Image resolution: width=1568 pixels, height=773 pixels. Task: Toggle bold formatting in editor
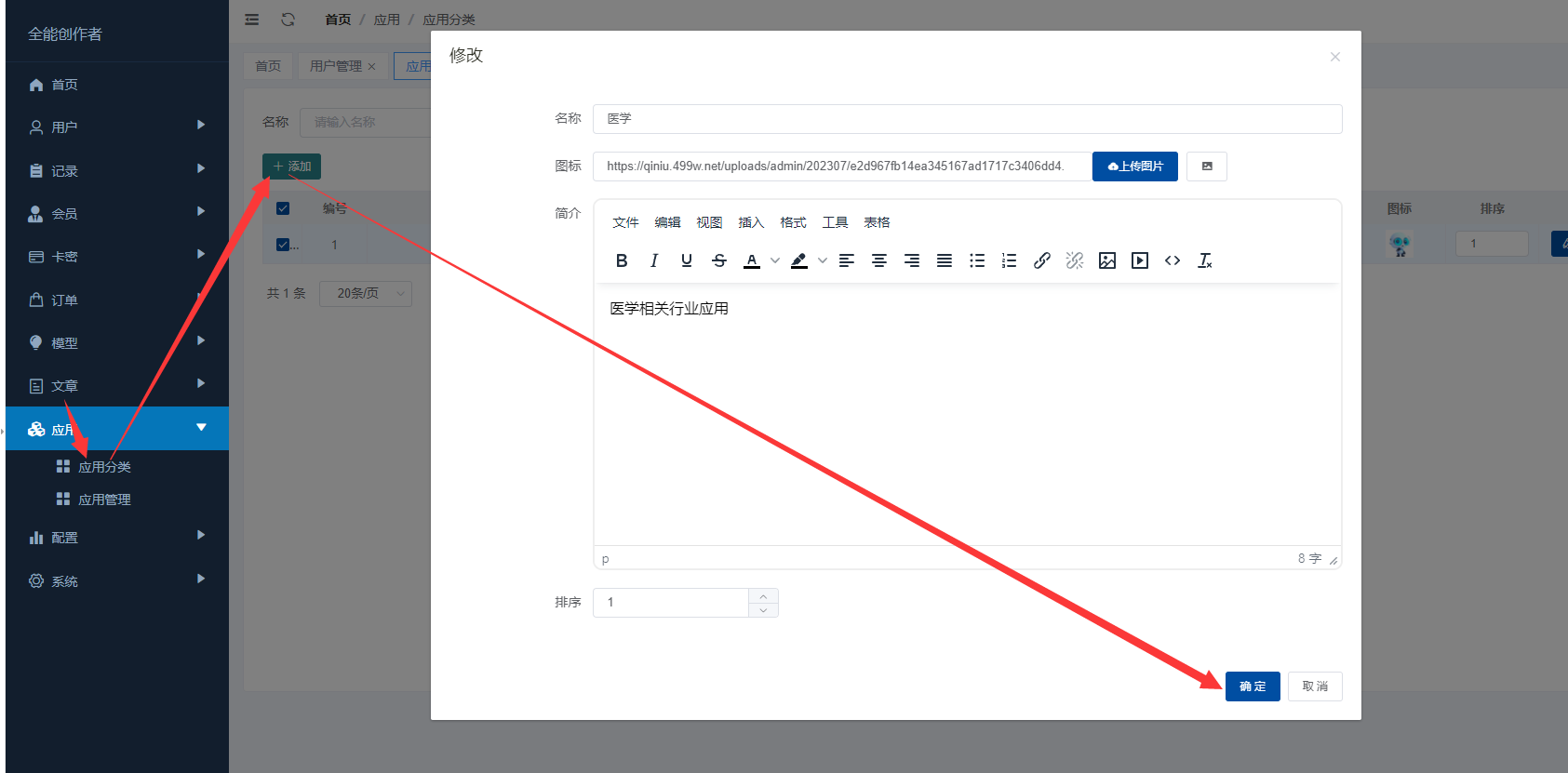pos(622,260)
